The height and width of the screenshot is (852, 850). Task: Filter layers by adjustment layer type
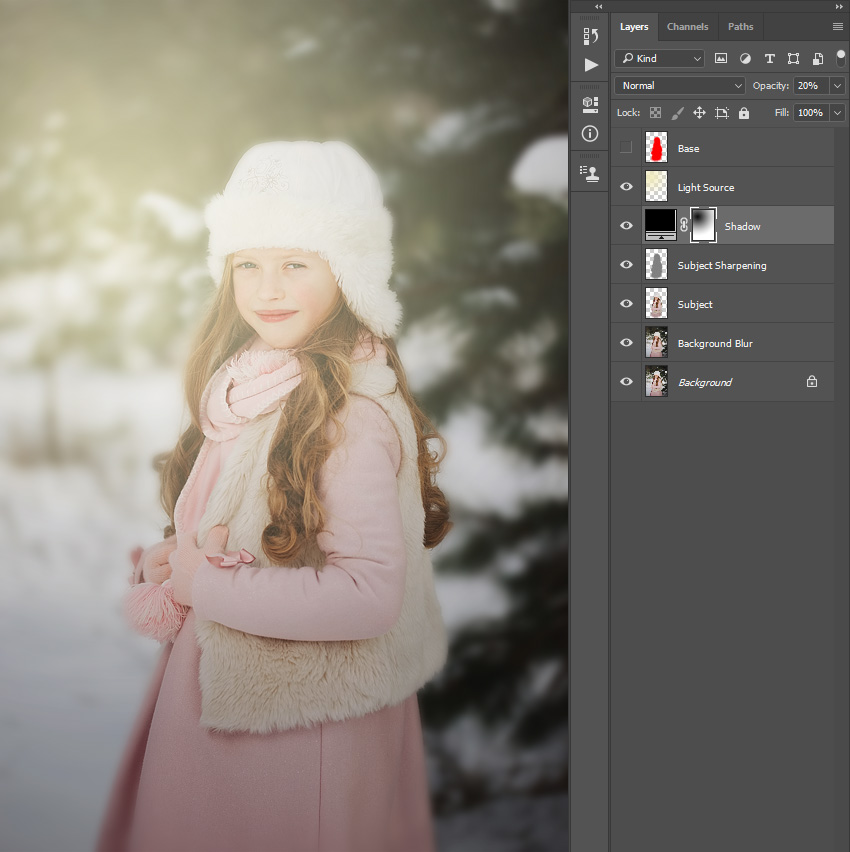click(x=745, y=59)
